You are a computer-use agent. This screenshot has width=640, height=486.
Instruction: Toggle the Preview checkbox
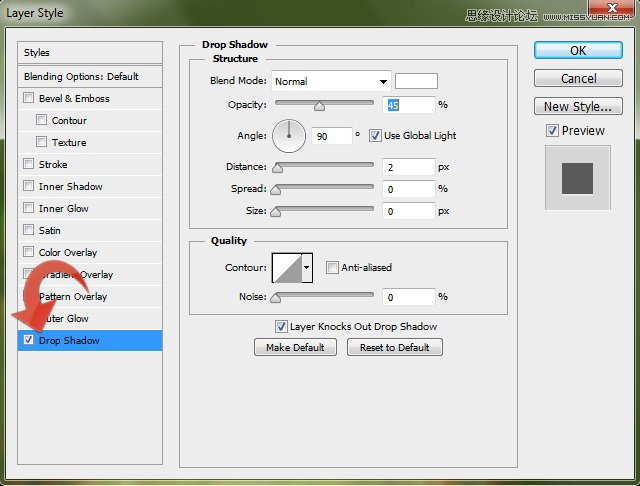pyautogui.click(x=552, y=131)
